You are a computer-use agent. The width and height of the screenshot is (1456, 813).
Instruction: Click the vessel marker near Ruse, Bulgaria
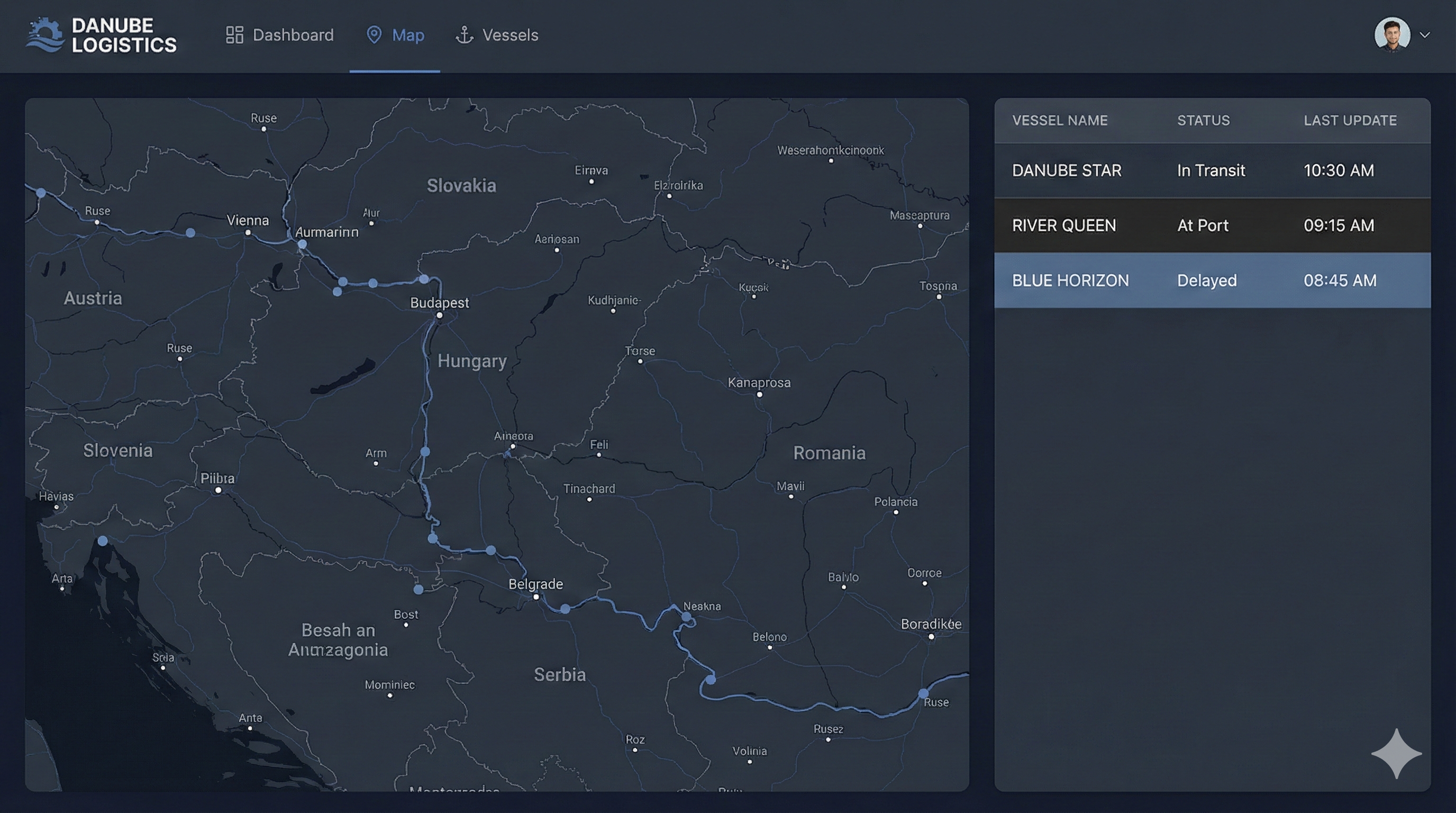[923, 693]
